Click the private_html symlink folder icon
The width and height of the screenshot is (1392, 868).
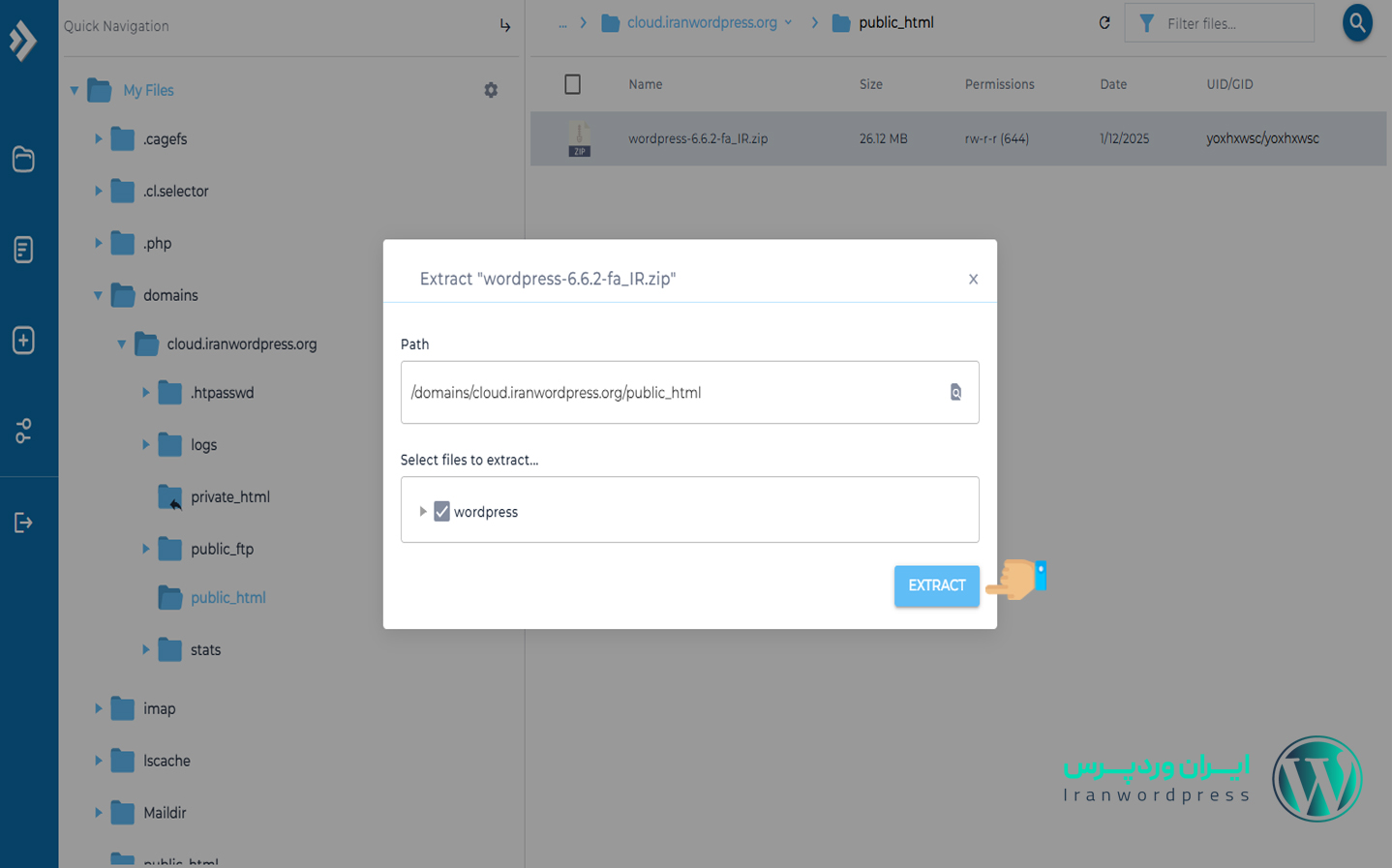pyautogui.click(x=170, y=497)
